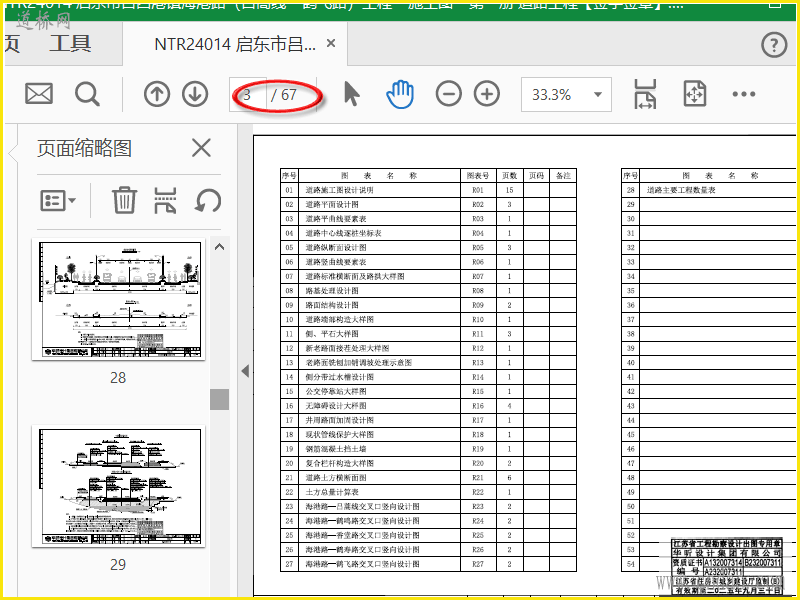Viewport: 800px width, 600px height.
Task: Click row 道路平曲线要素表
Action: [x=429, y=218]
